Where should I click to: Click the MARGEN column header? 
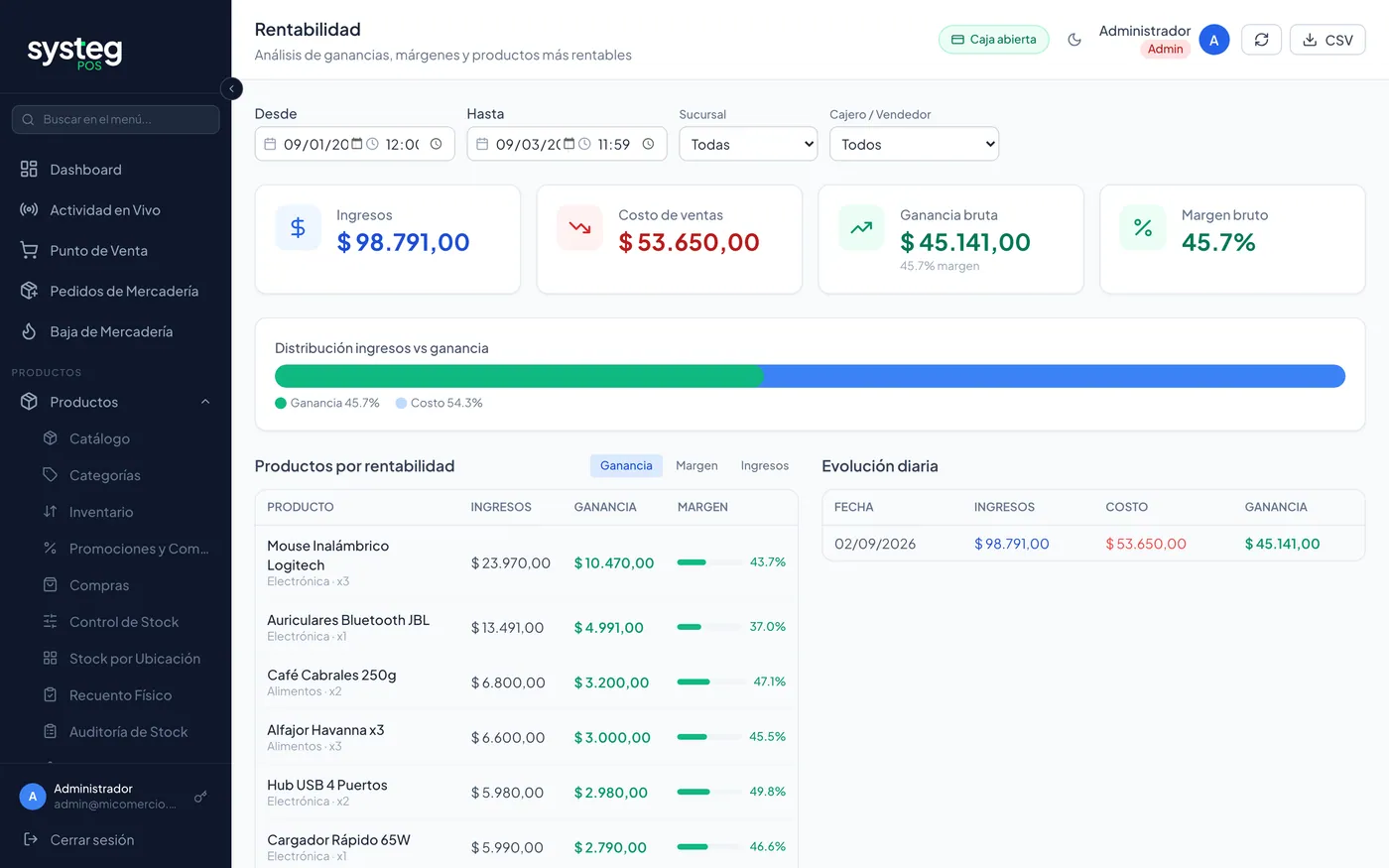(x=702, y=507)
